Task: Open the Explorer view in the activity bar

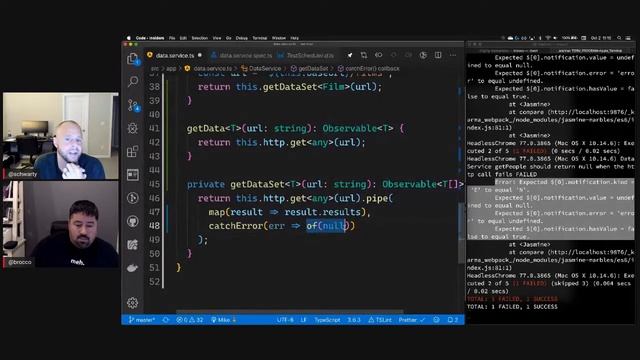Action: point(133,59)
